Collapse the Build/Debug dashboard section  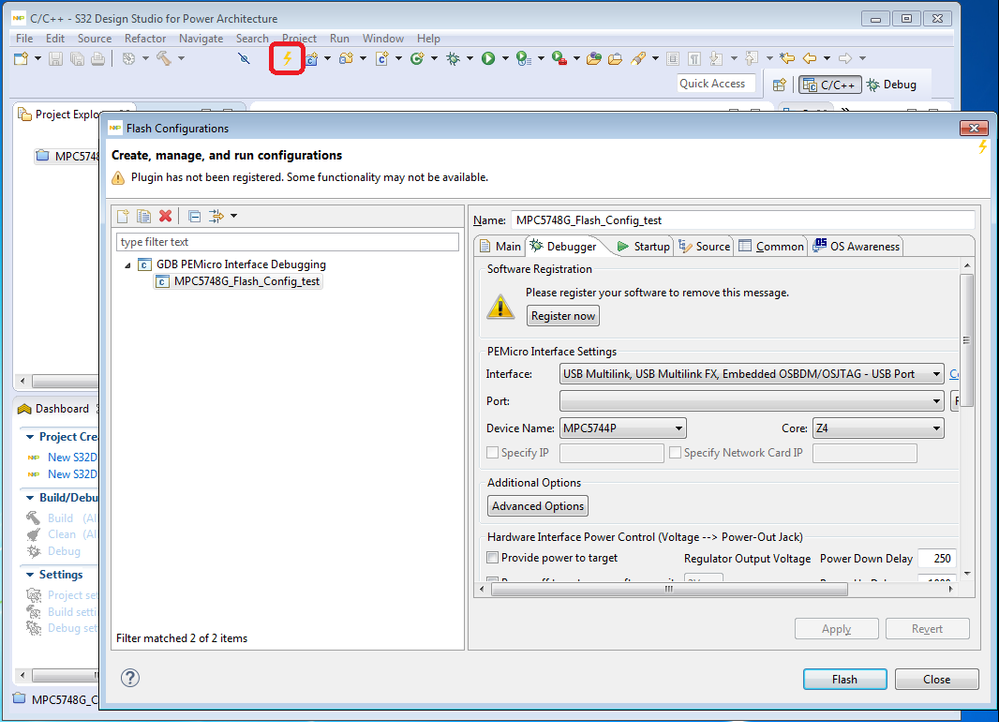pos(30,498)
